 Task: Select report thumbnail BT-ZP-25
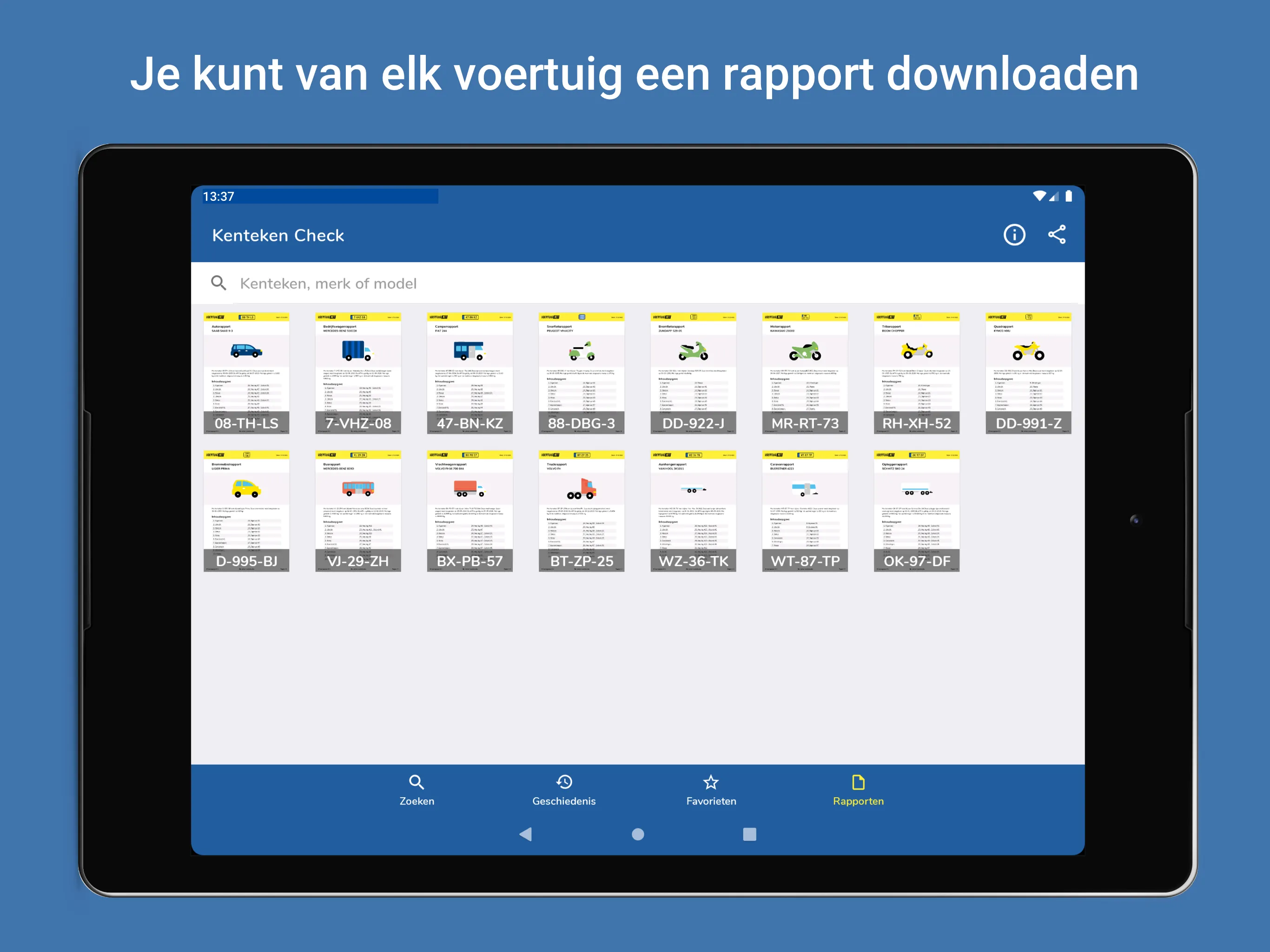pyautogui.click(x=582, y=510)
